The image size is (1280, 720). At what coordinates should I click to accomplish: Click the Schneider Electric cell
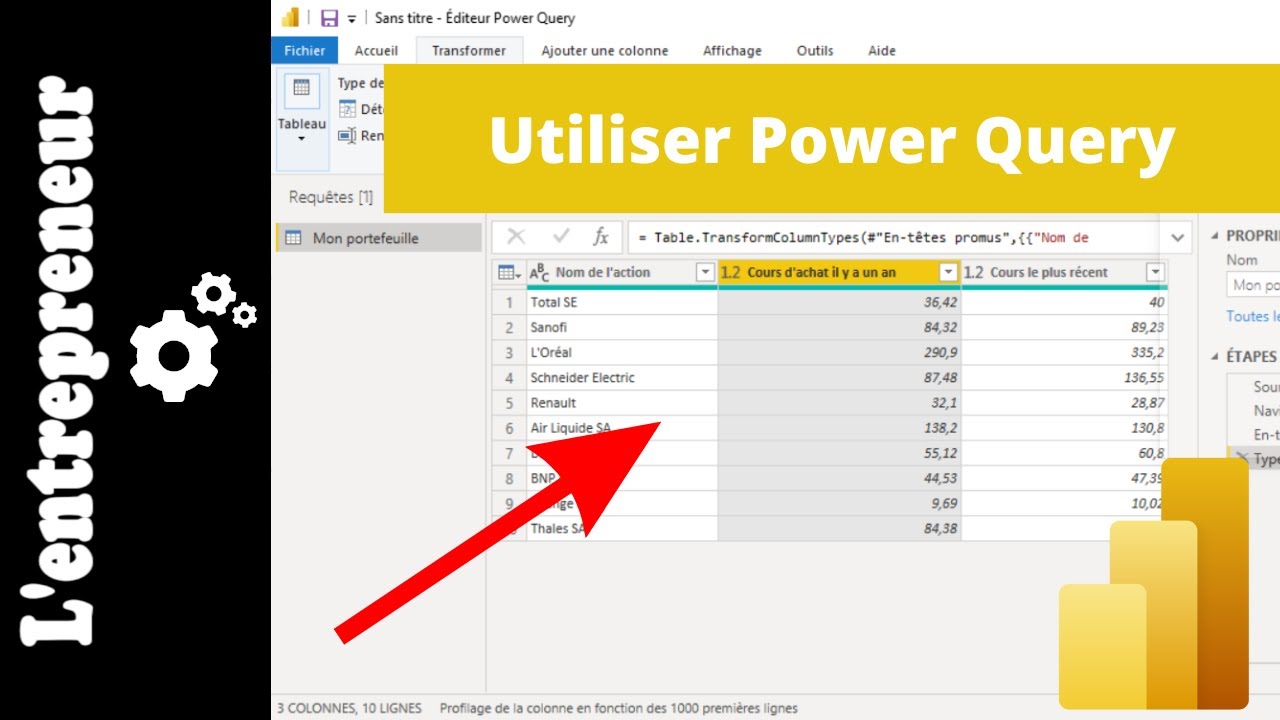622,377
